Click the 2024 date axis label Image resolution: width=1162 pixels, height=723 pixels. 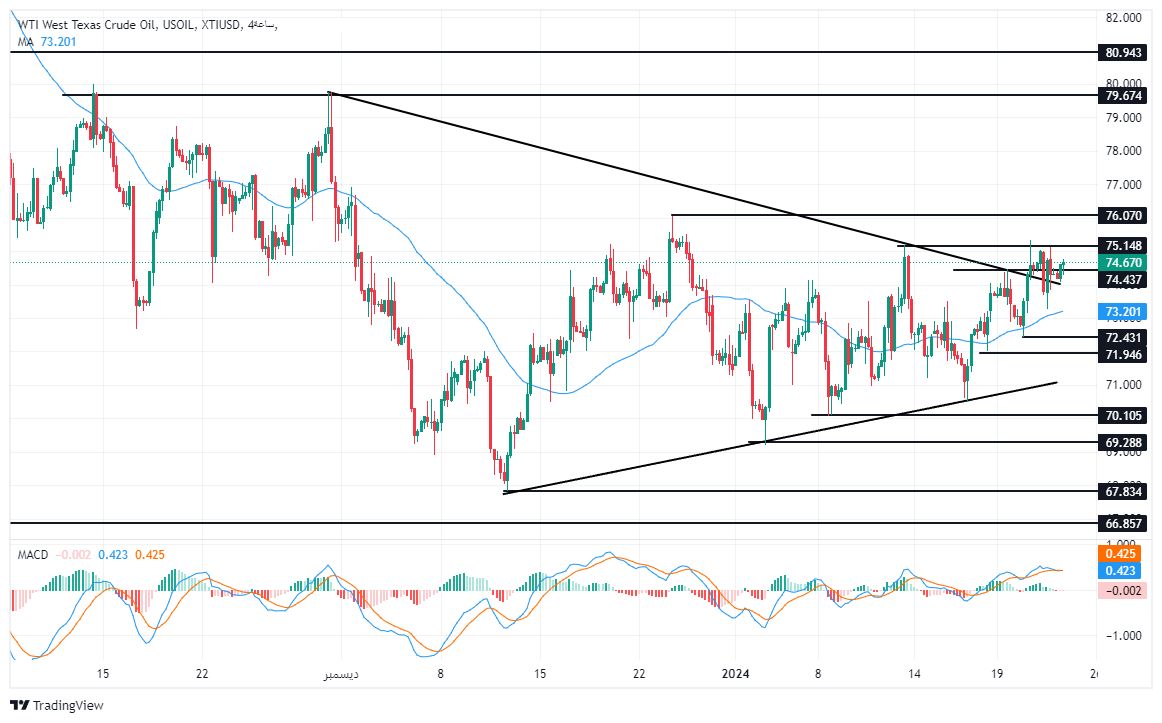[736, 673]
